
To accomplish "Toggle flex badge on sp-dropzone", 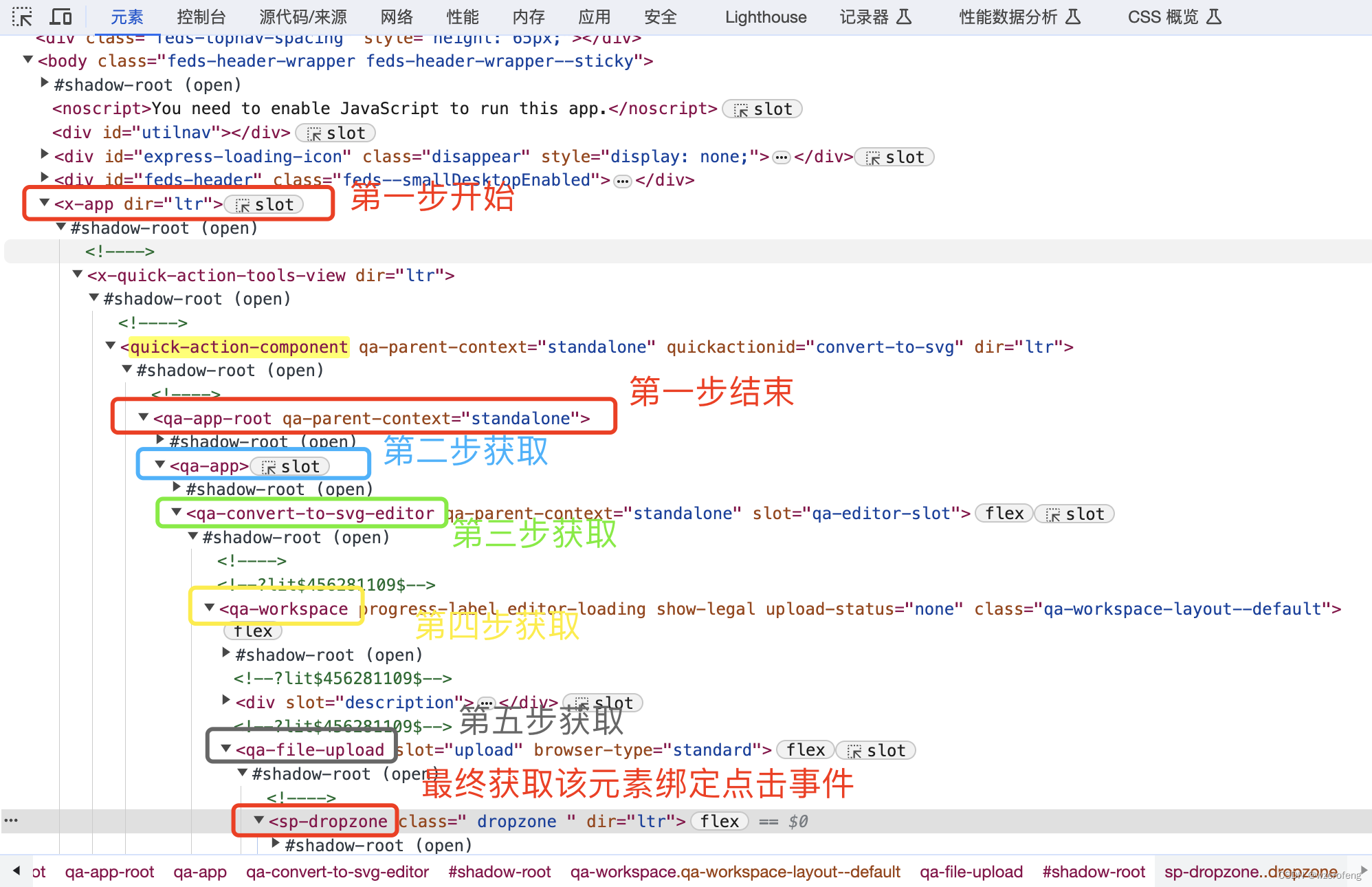I will tap(720, 822).
